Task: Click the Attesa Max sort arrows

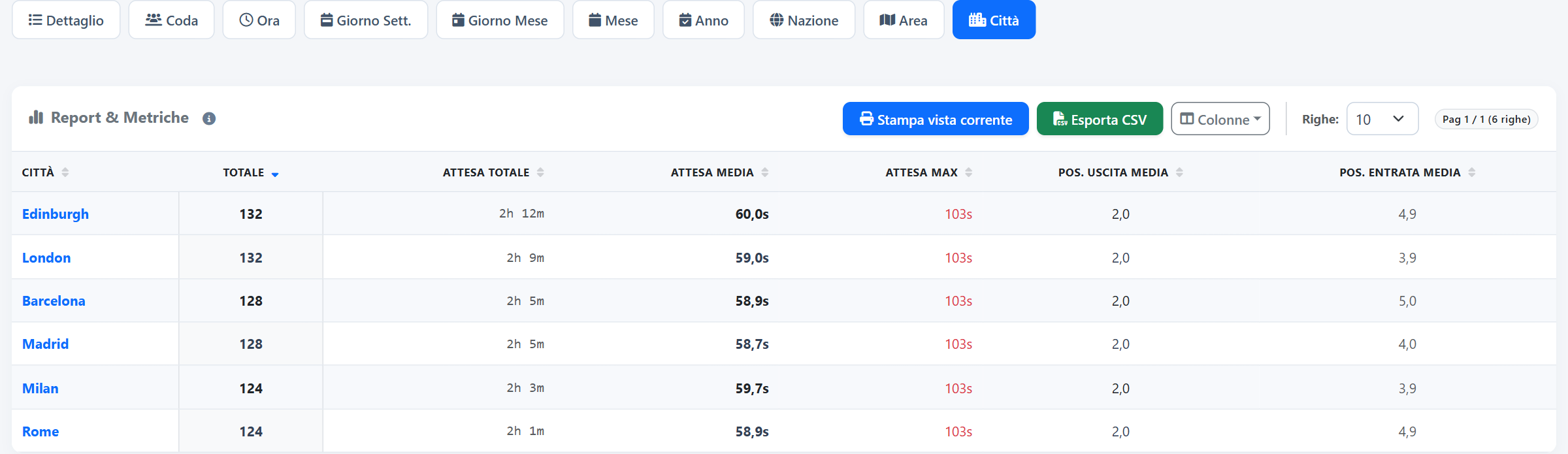Action: [x=969, y=172]
